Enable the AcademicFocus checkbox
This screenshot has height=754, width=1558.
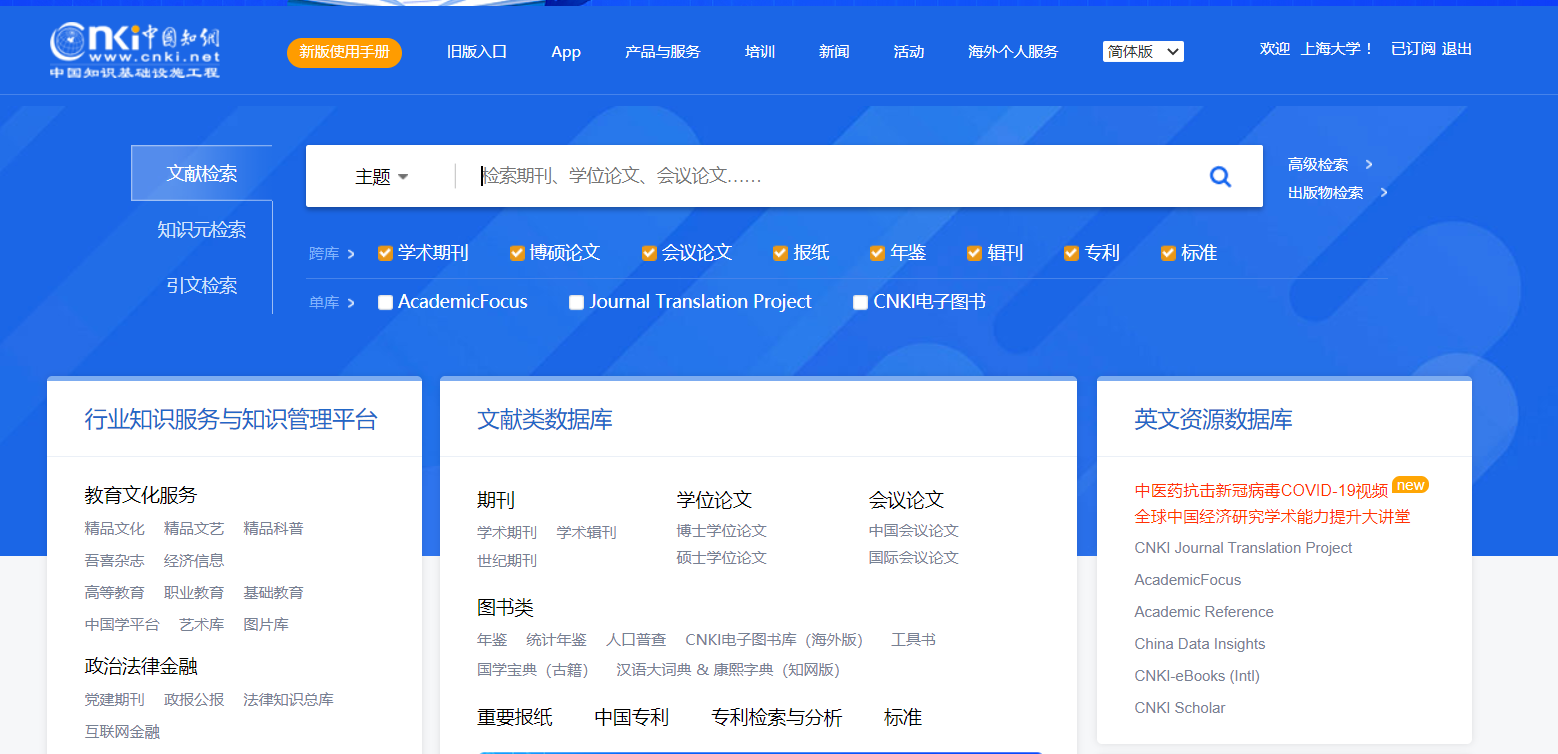(x=385, y=301)
